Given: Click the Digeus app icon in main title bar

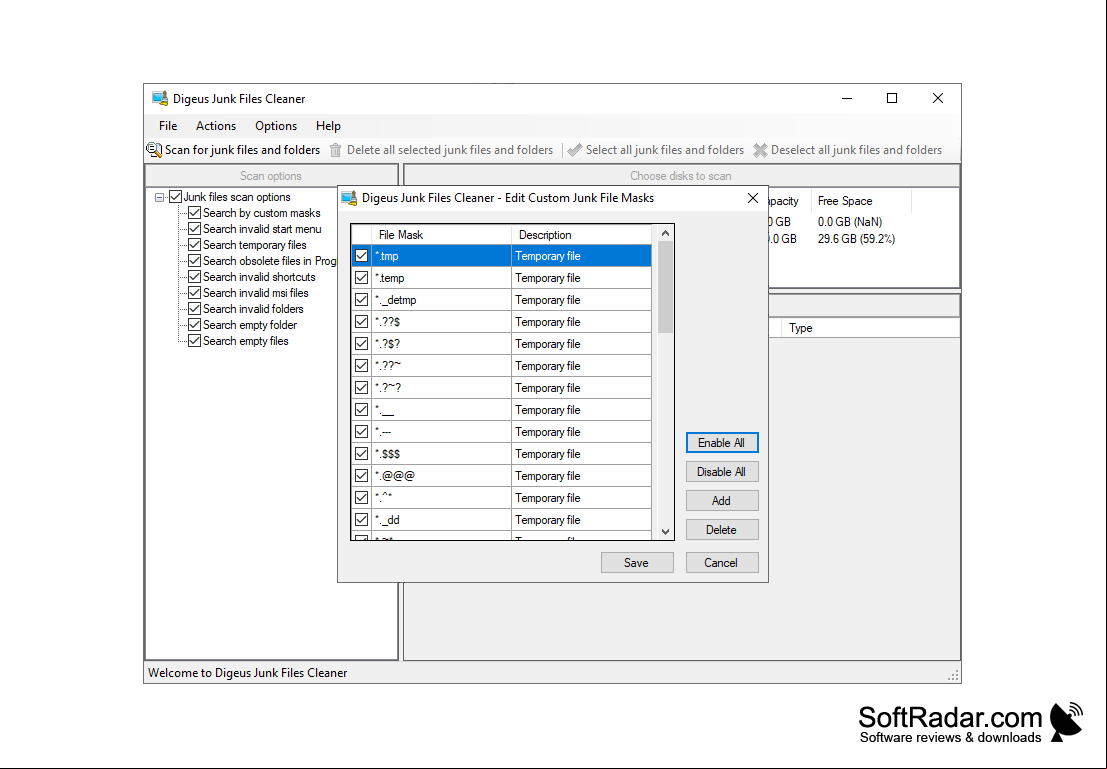Looking at the screenshot, I should (160, 98).
